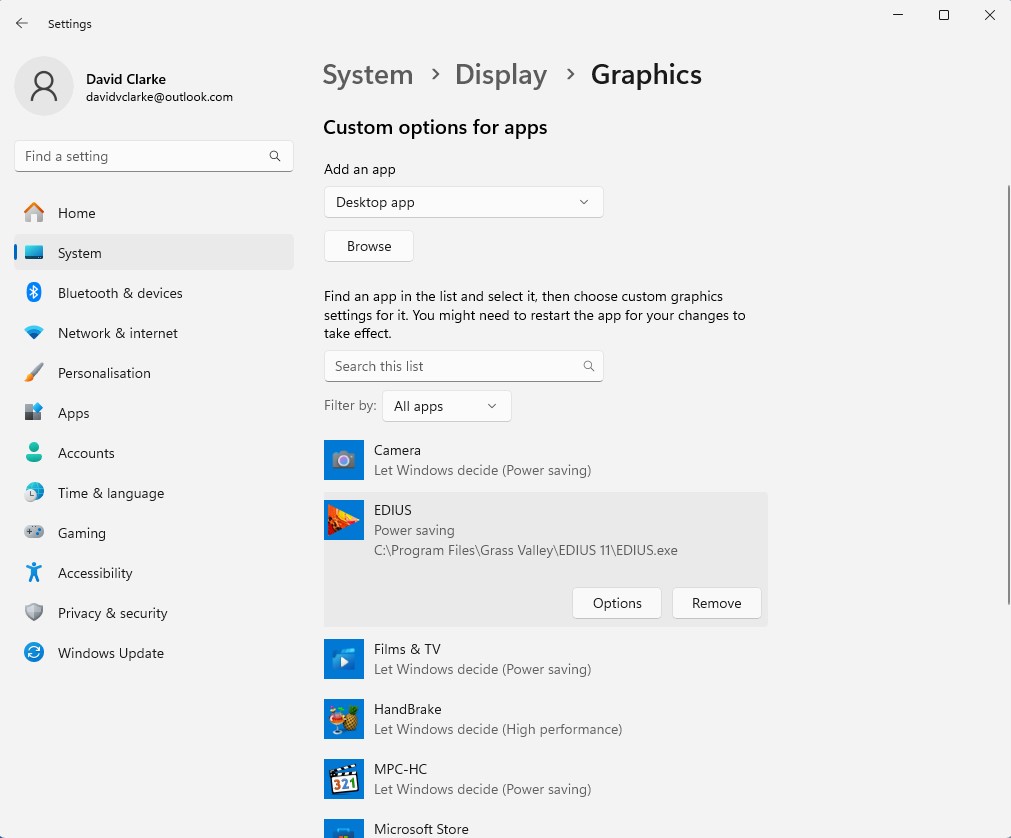Click the Personalisation paintbrush icon
The width and height of the screenshot is (1011, 838).
(x=34, y=373)
